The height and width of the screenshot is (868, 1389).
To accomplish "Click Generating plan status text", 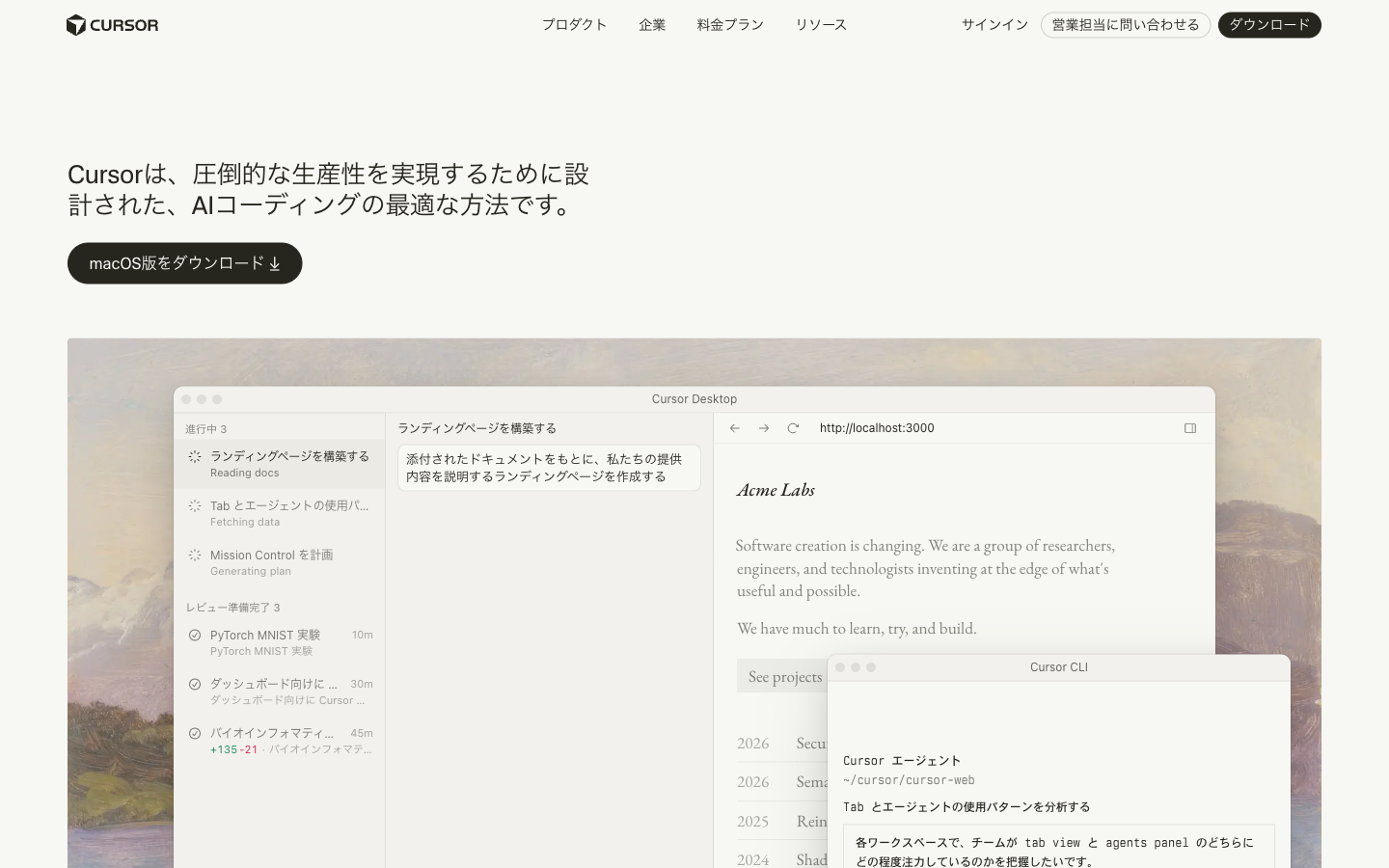I will 251,571.
